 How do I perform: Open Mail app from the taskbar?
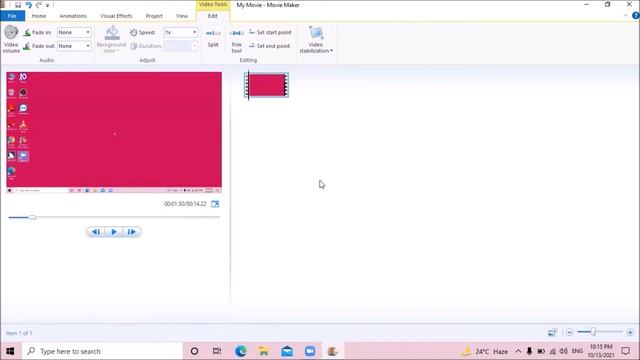coord(287,351)
